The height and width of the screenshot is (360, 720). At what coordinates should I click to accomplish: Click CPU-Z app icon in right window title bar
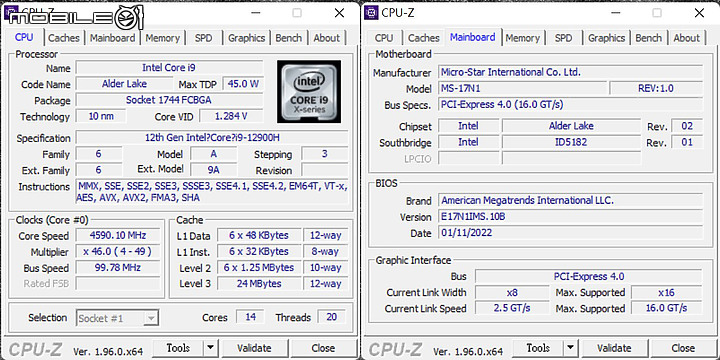[371, 12]
